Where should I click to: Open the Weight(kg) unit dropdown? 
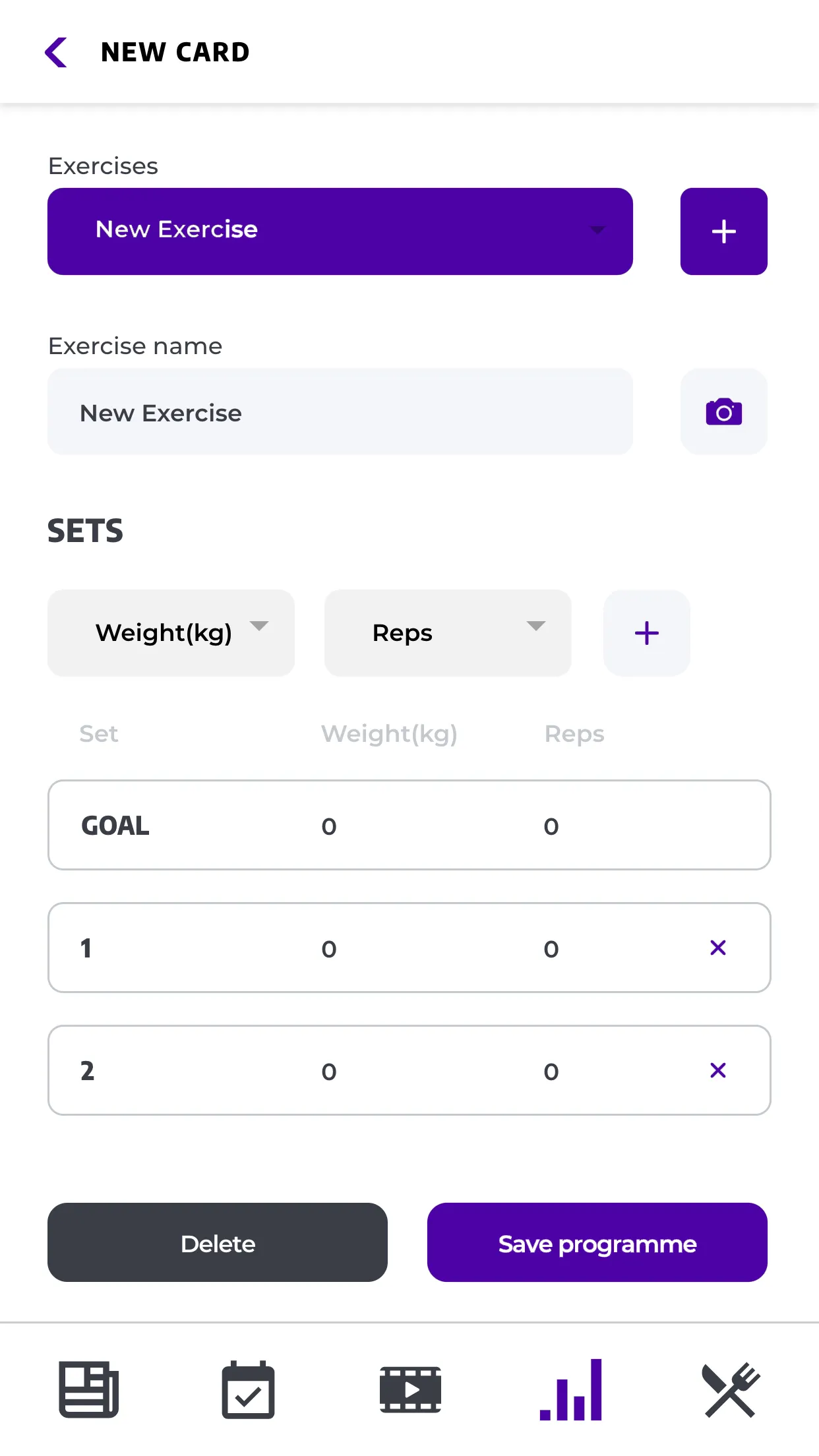(171, 633)
